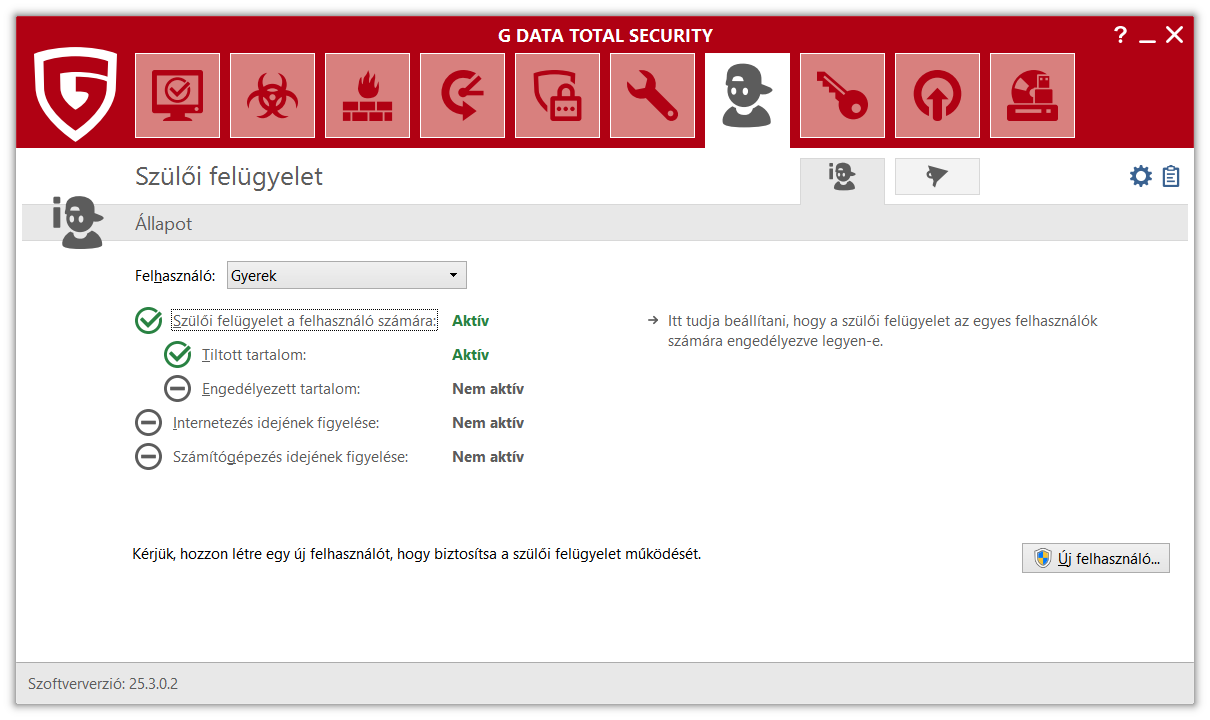The height and width of the screenshot is (720, 1210).
Task: Open the Backup restore arrow icon
Action: [x=462, y=95]
